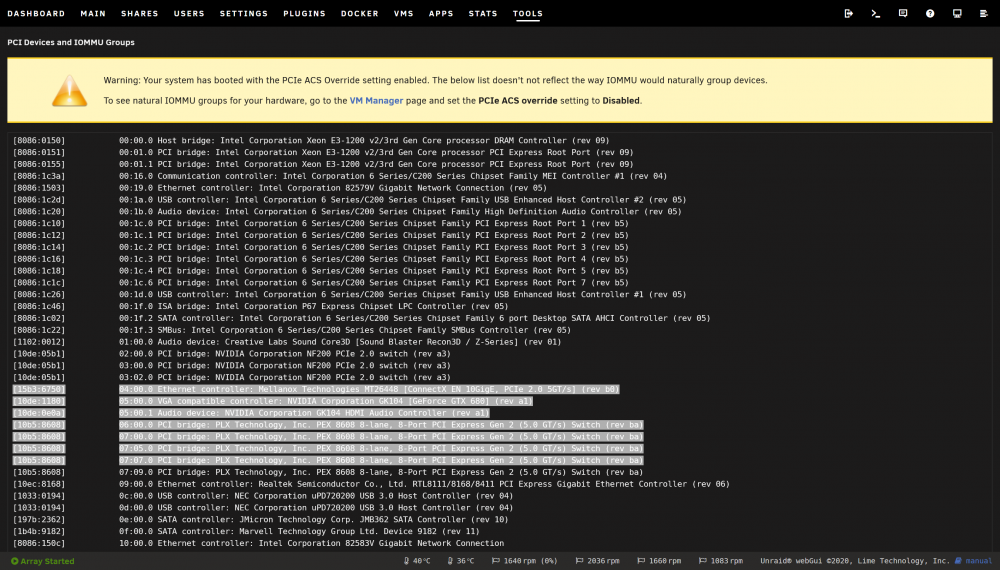Image resolution: width=1000 pixels, height=570 pixels.
Task: Open the manual link in footer
Action: 979,561
